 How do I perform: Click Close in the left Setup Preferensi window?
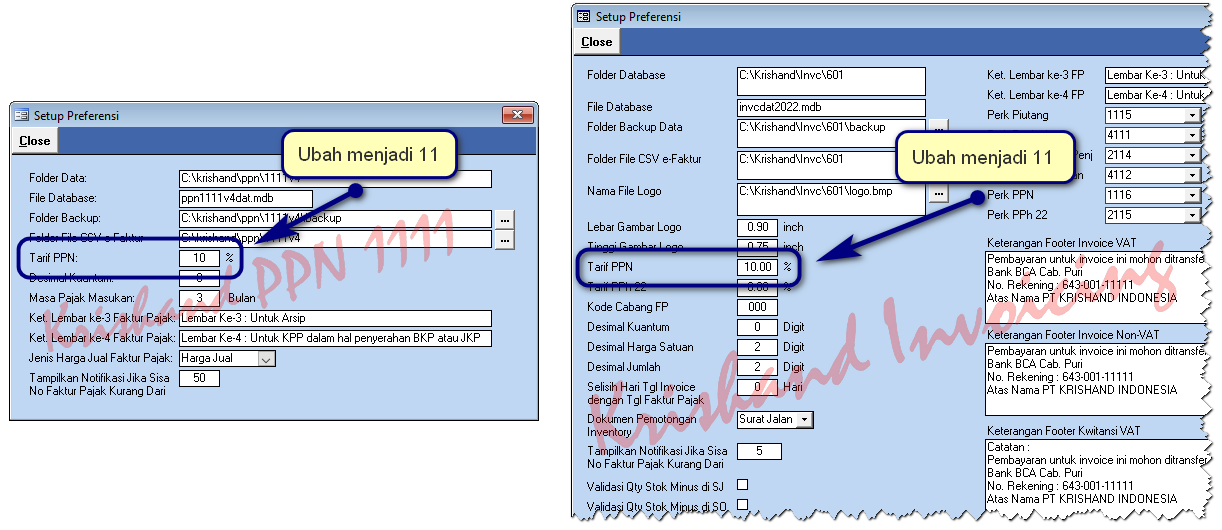[35, 141]
